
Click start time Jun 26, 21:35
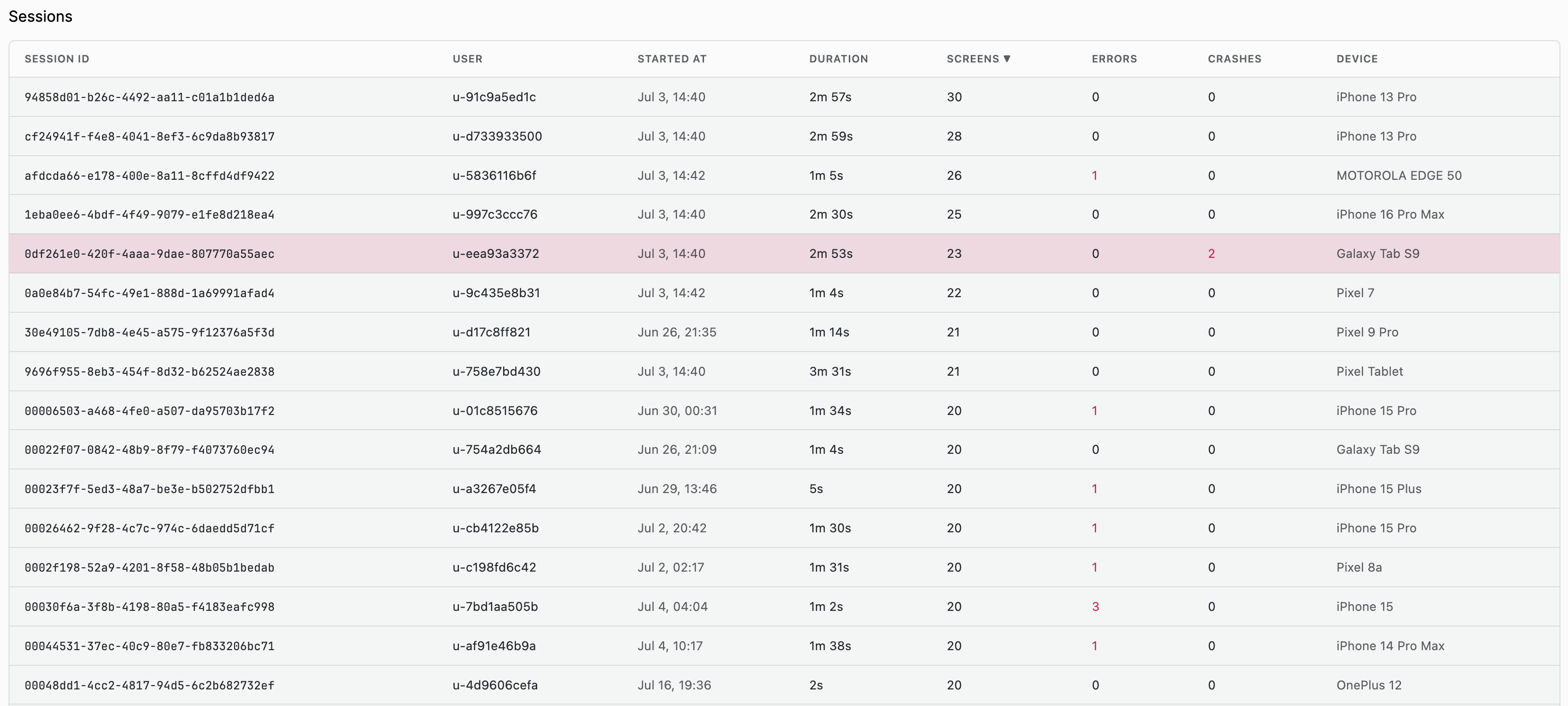pyautogui.click(x=676, y=332)
